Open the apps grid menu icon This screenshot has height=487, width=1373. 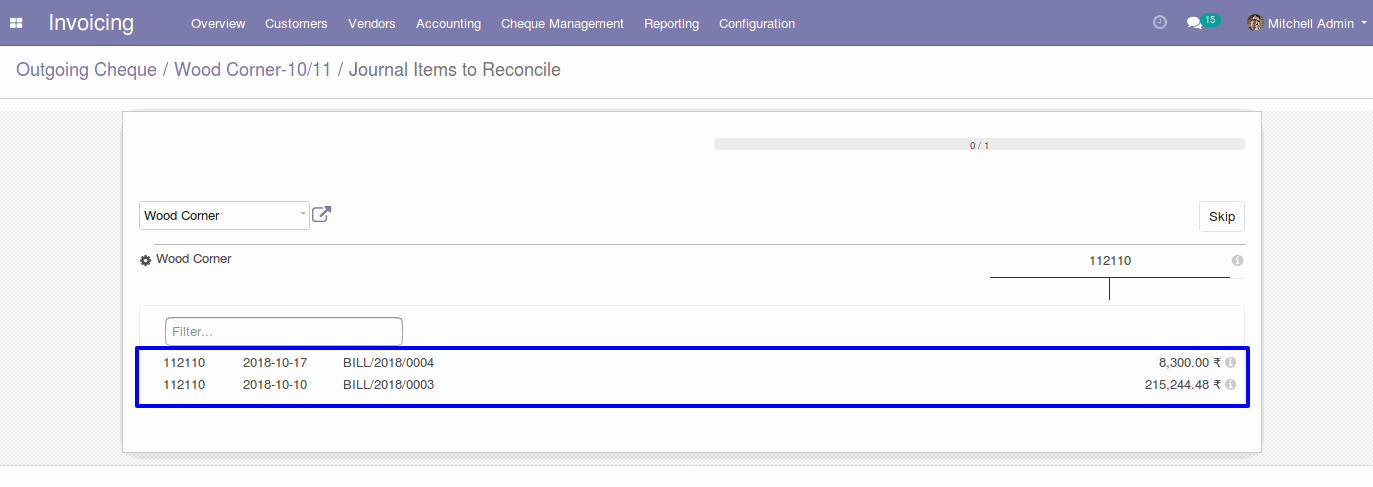[16, 23]
